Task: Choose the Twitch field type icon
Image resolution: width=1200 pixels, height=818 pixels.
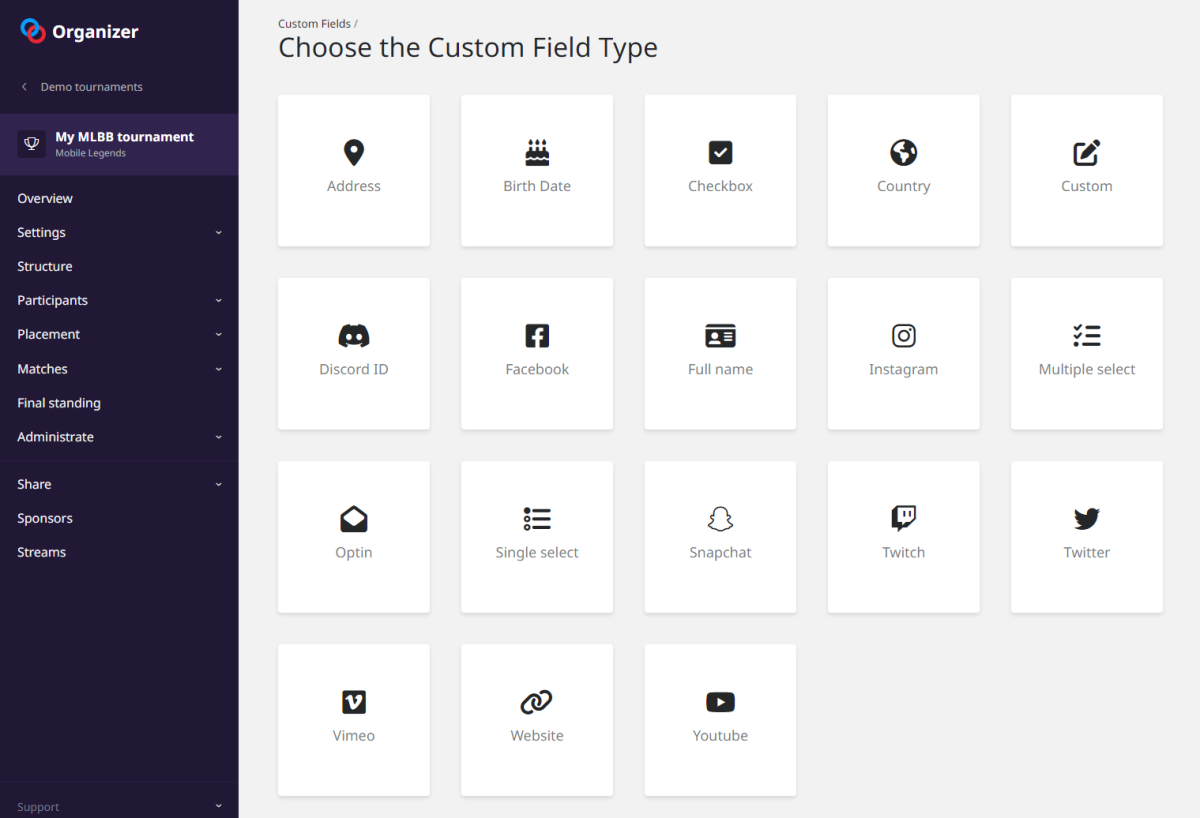Action: click(x=903, y=518)
